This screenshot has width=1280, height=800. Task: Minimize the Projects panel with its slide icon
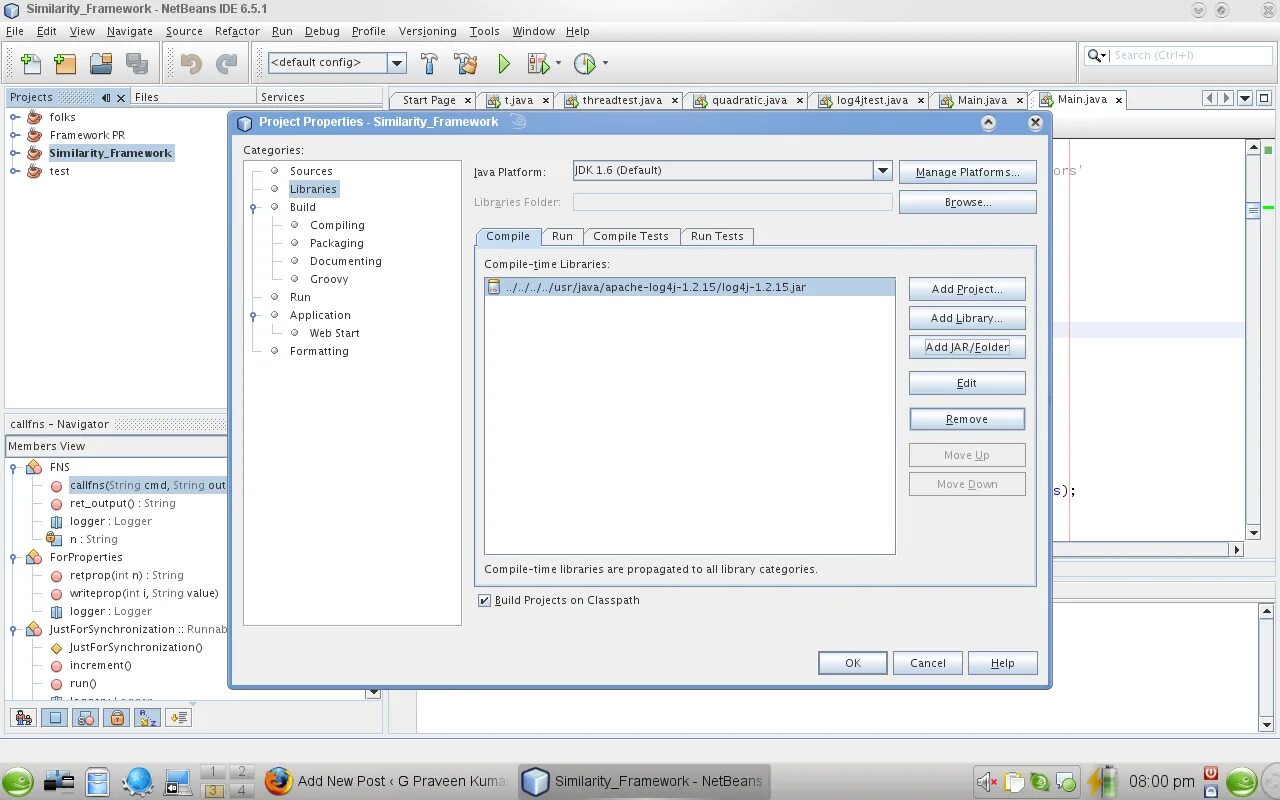[106, 97]
